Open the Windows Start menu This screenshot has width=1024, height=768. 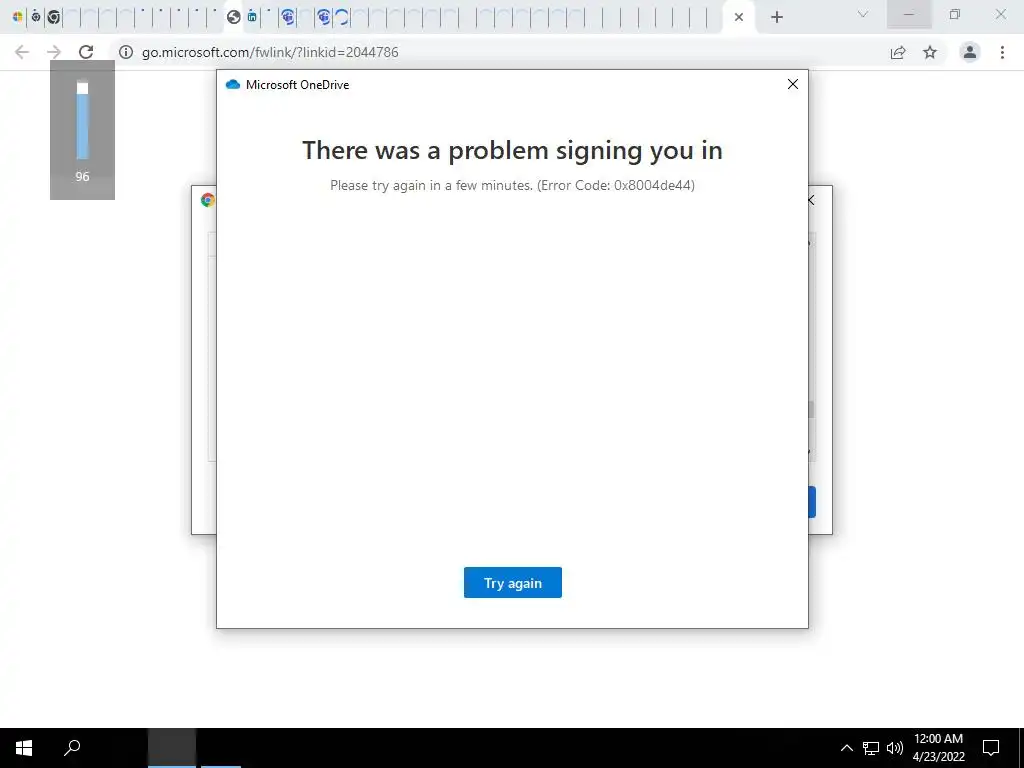coord(24,748)
